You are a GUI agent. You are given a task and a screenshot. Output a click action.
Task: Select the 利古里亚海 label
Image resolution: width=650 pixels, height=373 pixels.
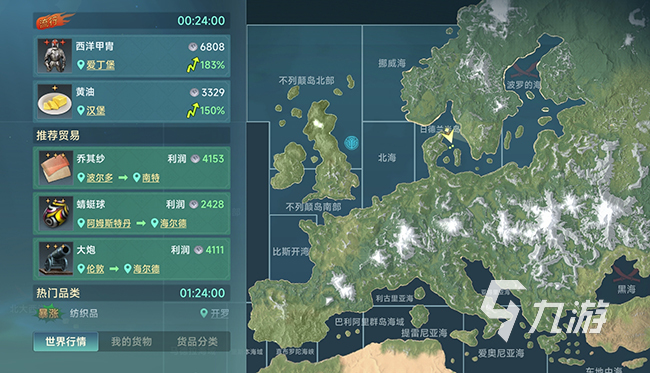(394, 298)
